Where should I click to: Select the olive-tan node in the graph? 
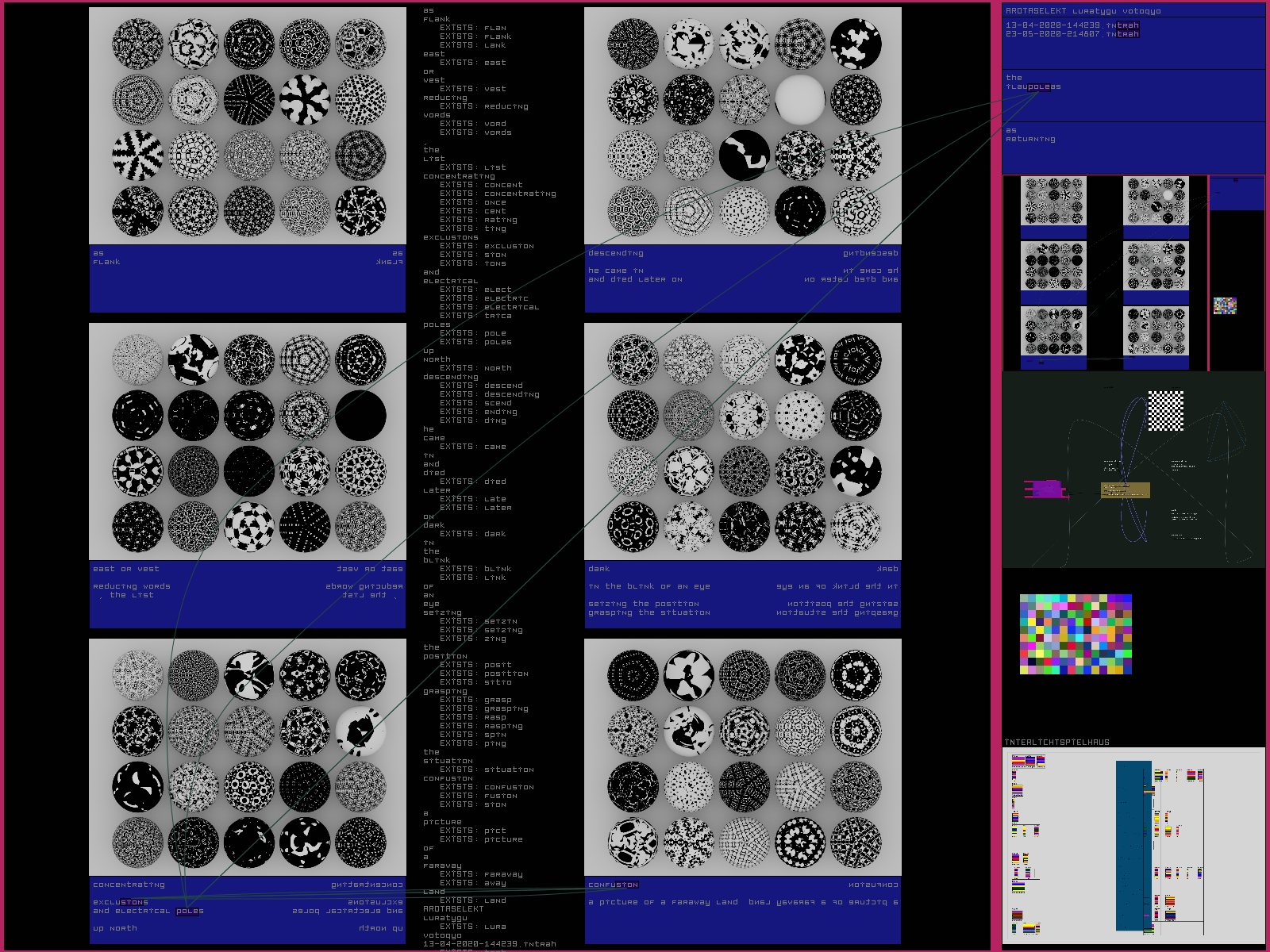(1125, 490)
